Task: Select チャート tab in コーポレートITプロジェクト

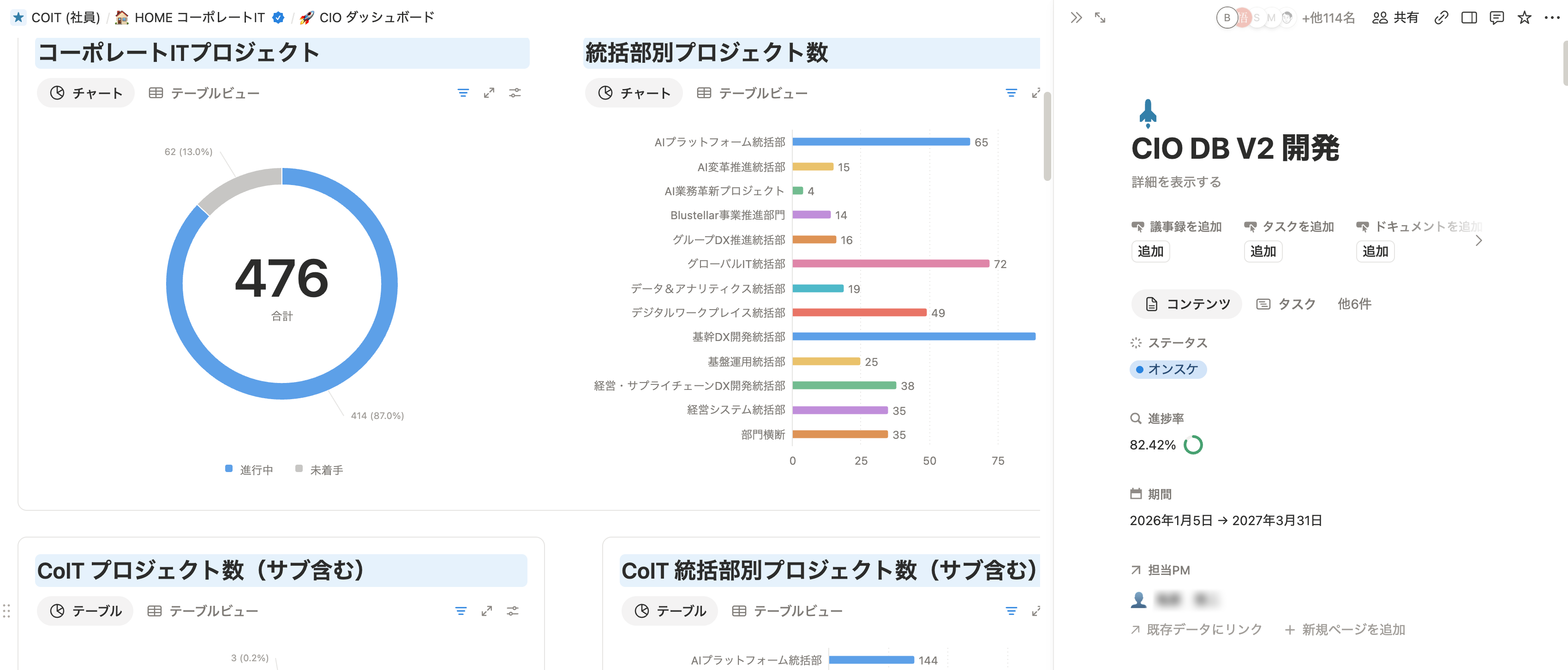Action: (x=86, y=93)
